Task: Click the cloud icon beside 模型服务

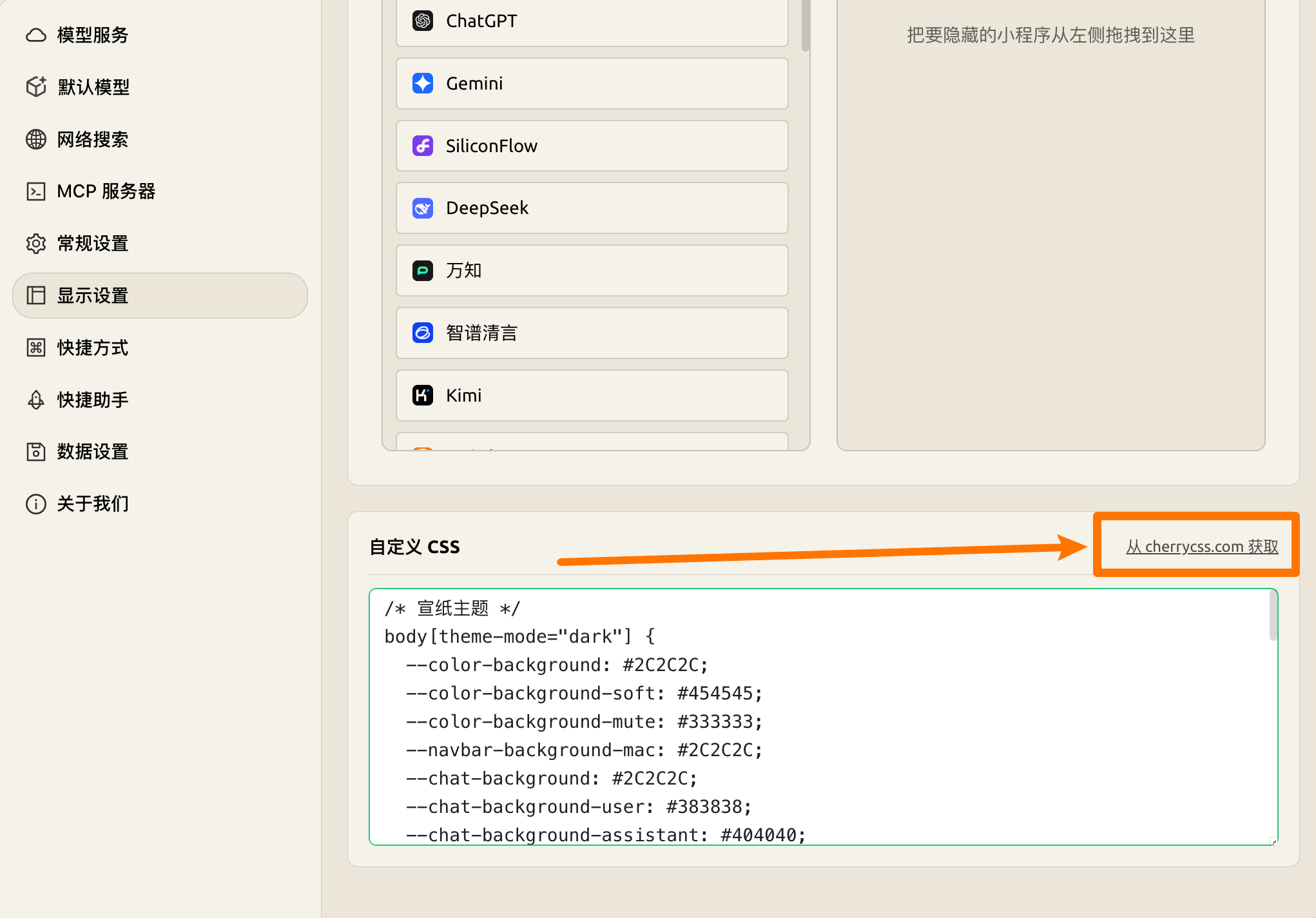Action: coord(36,35)
